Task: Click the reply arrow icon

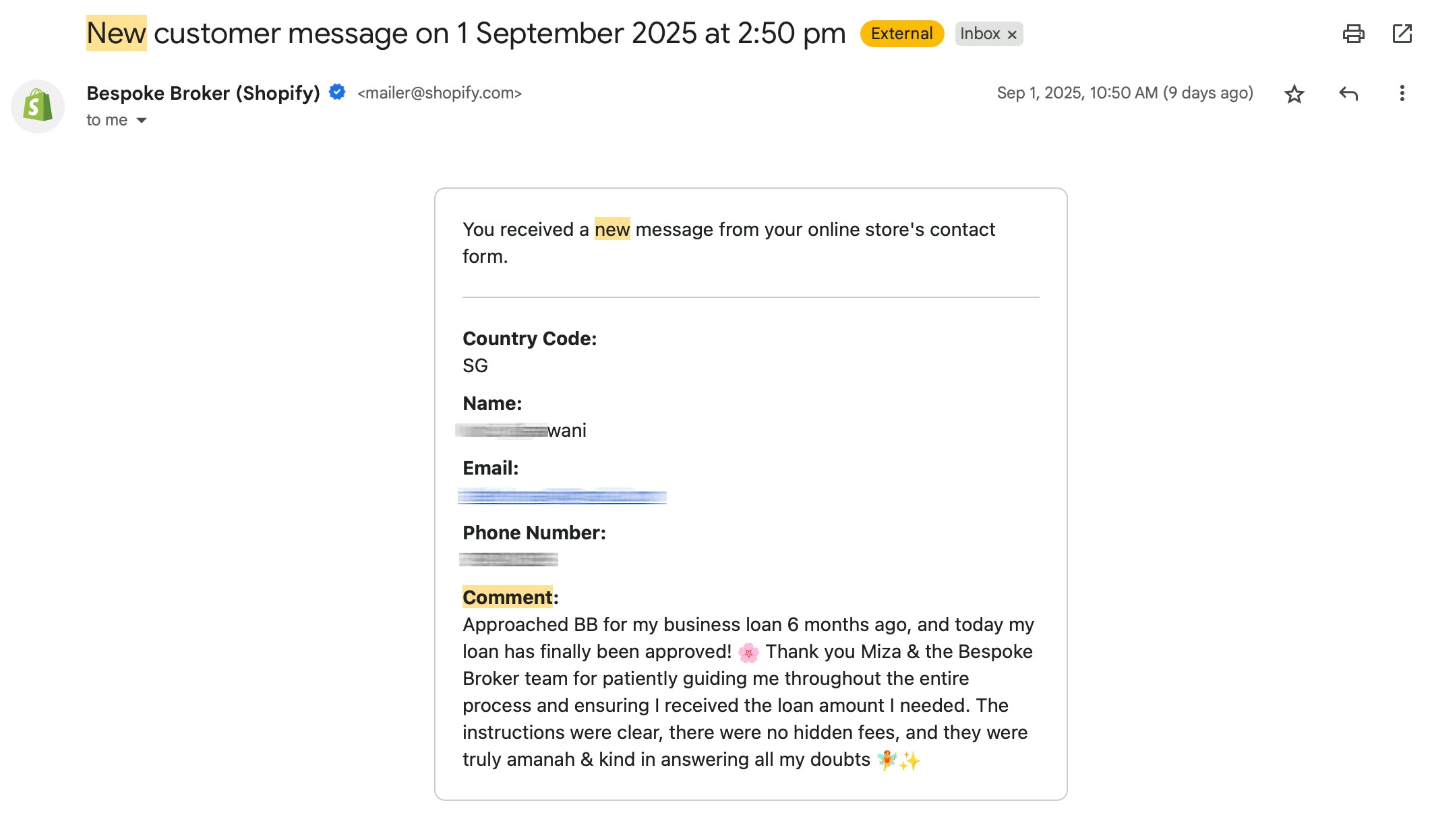Action: [1348, 94]
